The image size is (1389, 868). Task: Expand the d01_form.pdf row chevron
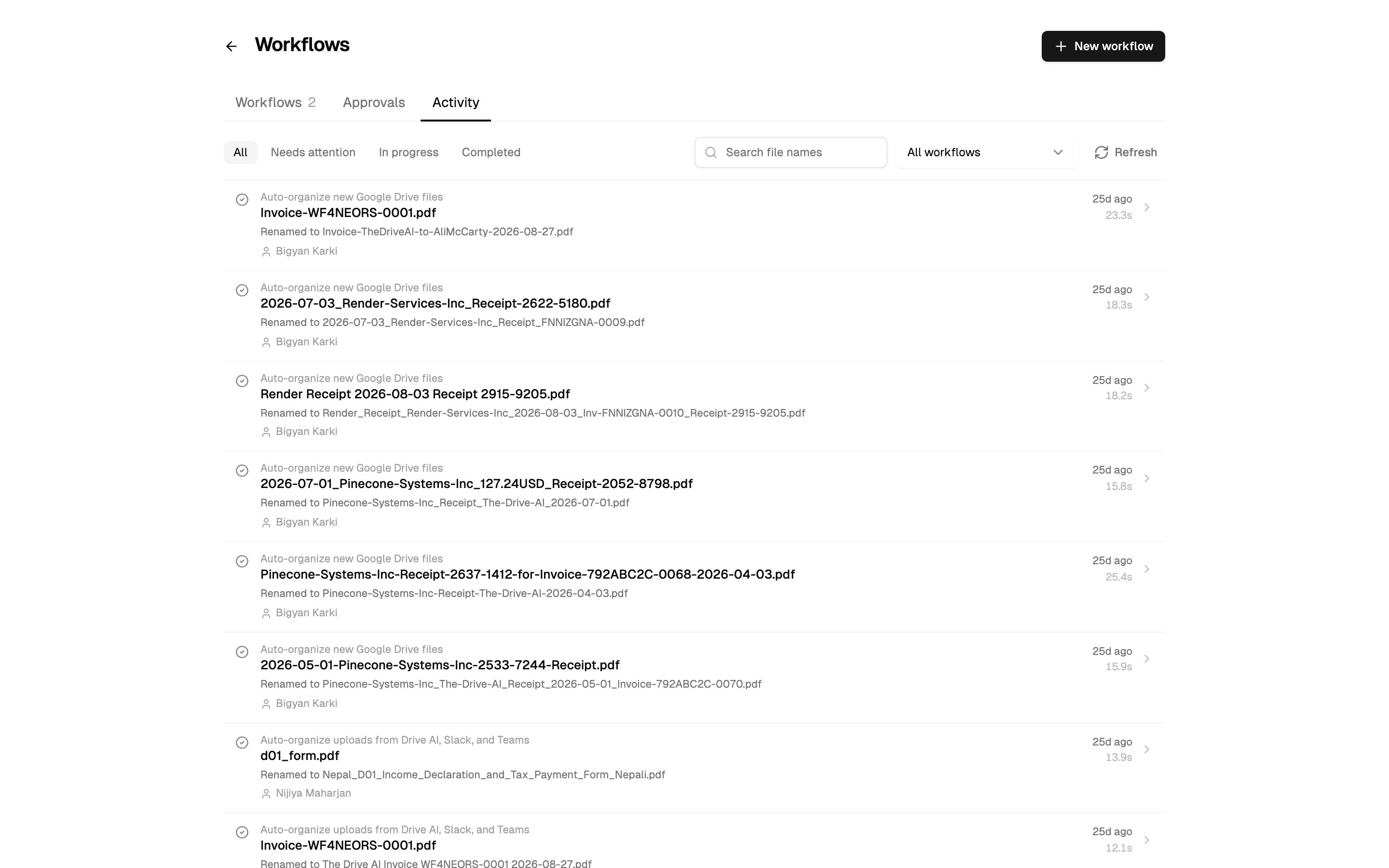point(1146,749)
